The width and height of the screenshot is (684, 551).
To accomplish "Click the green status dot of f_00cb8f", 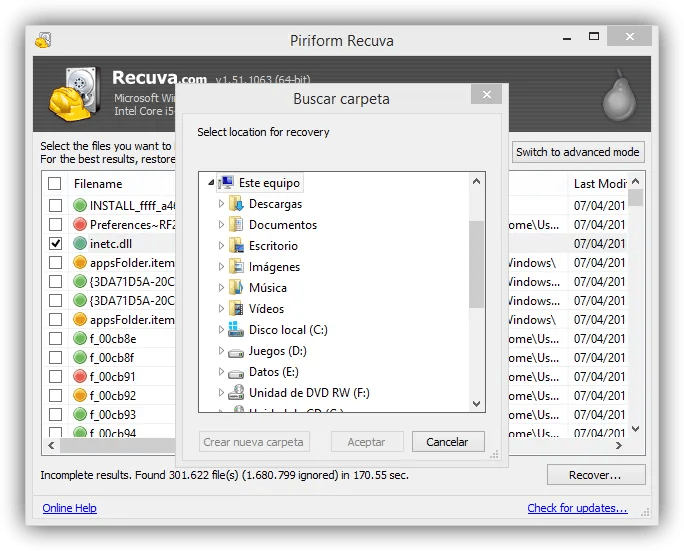I will 79,357.
